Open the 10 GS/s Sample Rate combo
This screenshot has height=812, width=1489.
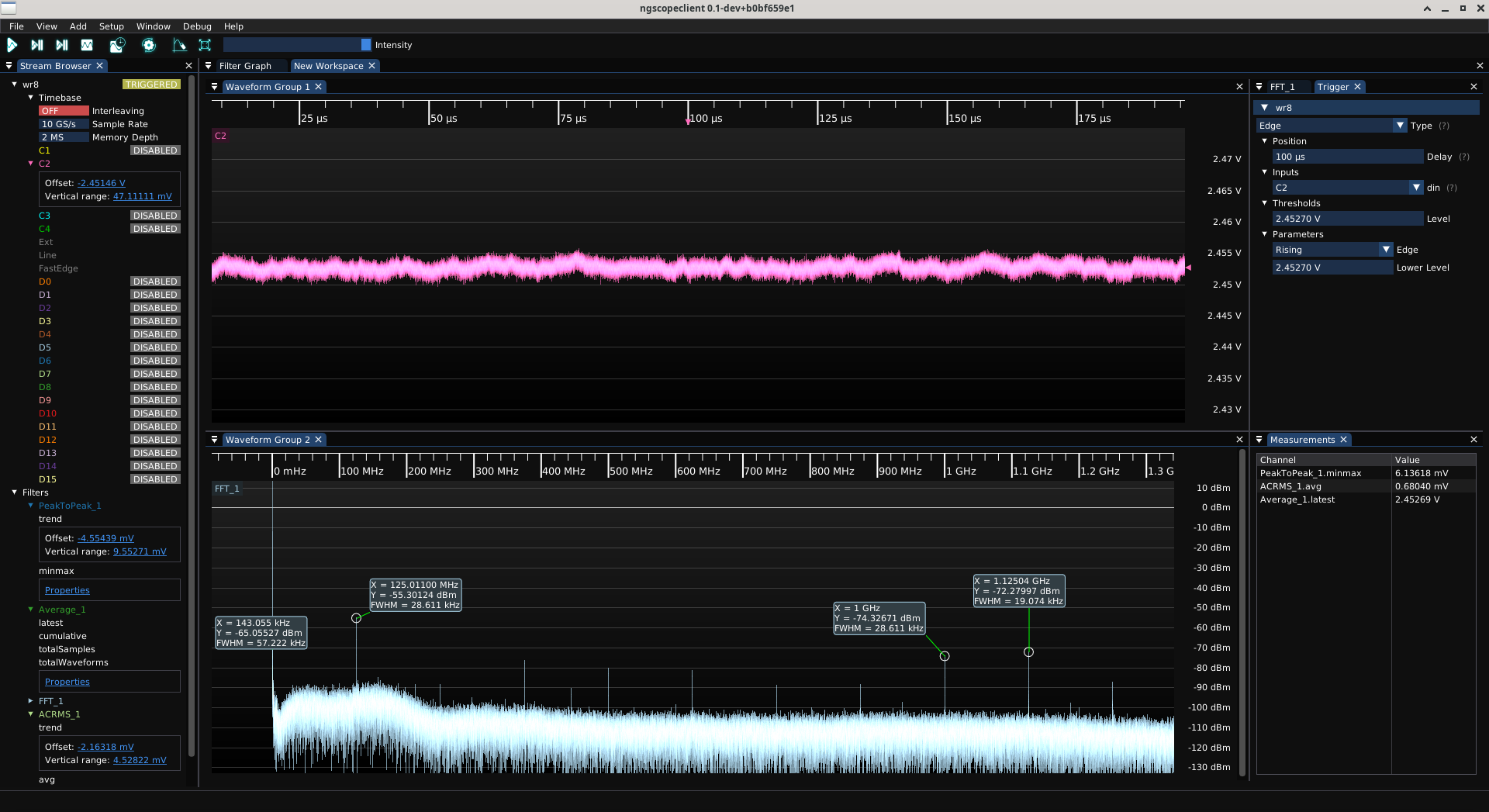tap(64, 124)
